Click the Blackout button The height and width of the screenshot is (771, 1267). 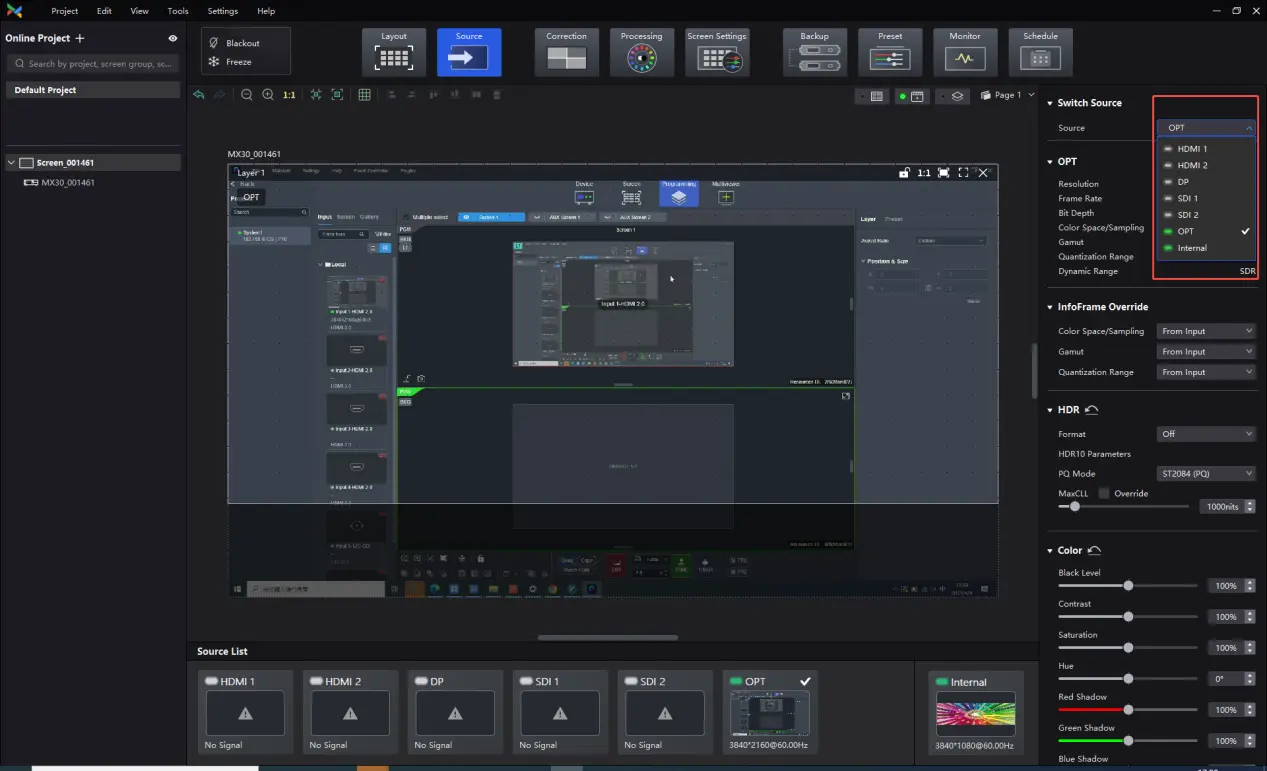tap(242, 43)
